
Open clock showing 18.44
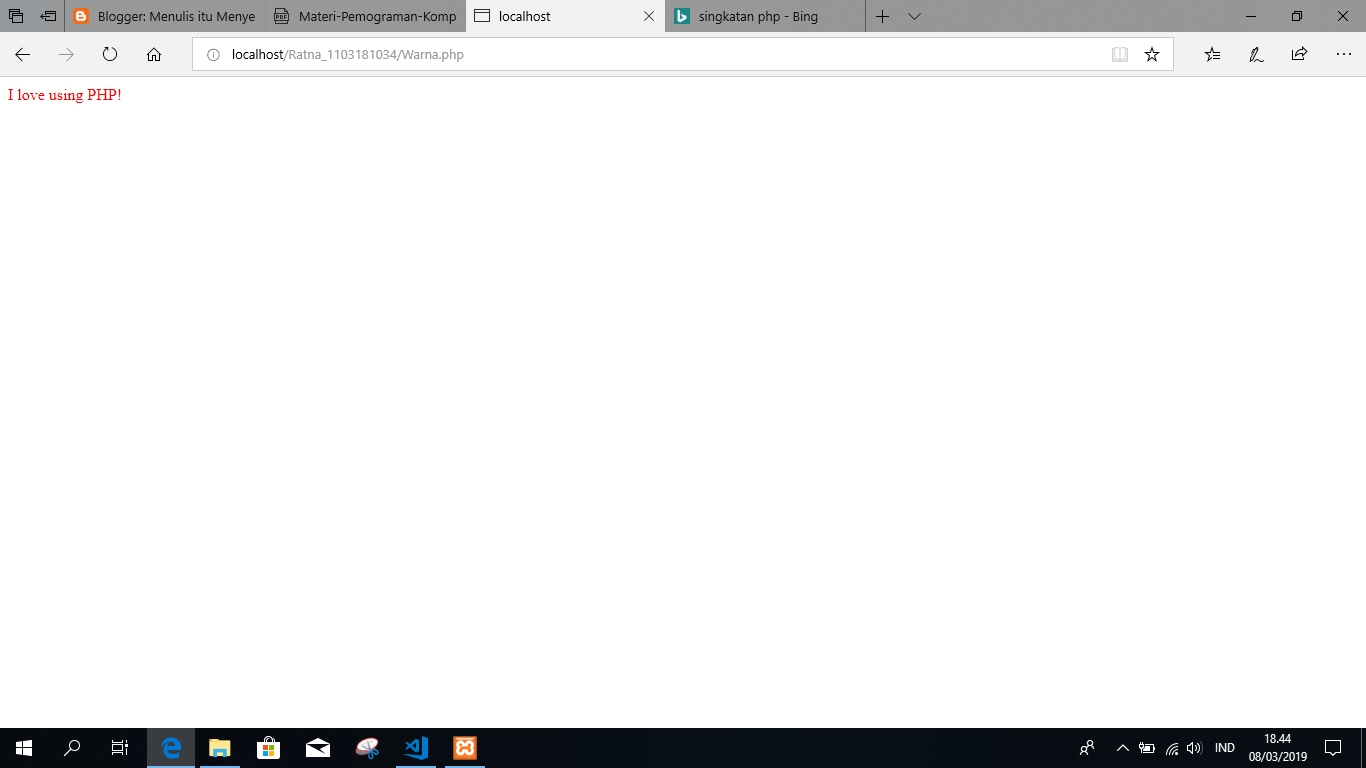[x=1277, y=748]
